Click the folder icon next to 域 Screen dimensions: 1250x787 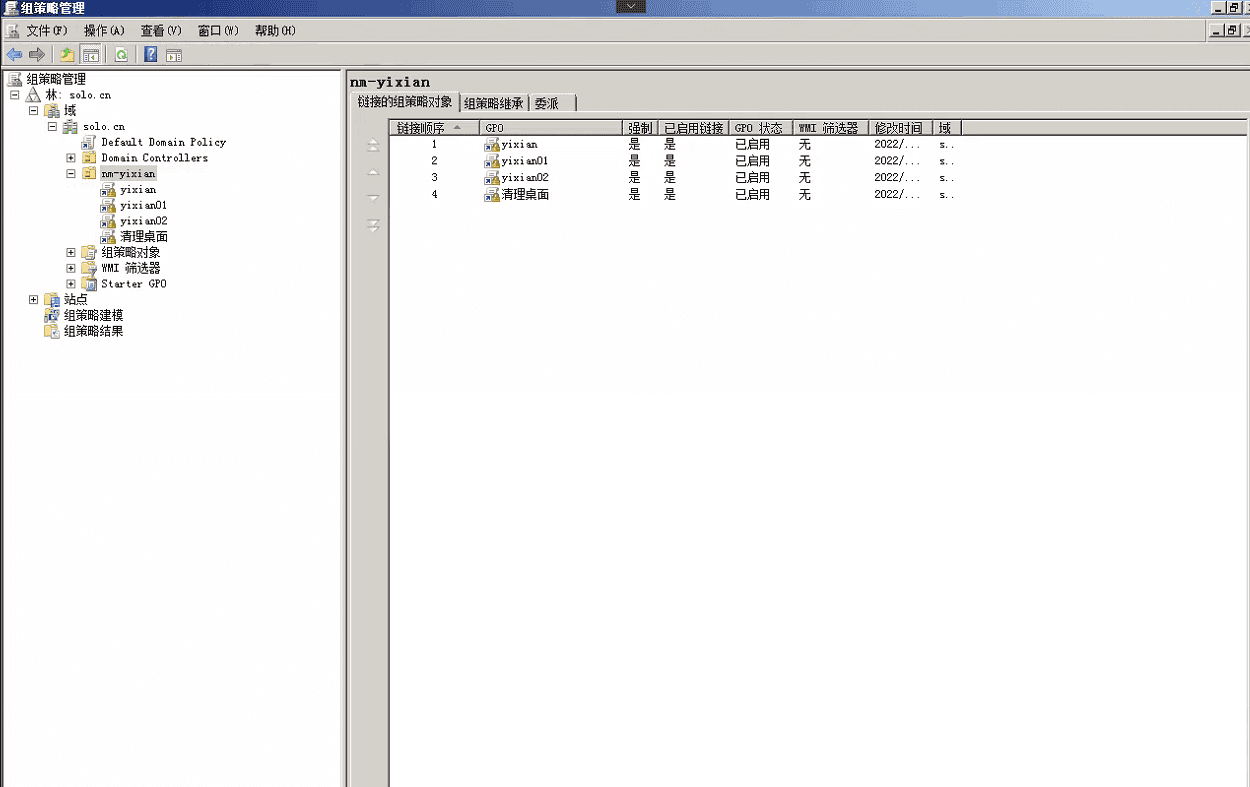point(52,111)
